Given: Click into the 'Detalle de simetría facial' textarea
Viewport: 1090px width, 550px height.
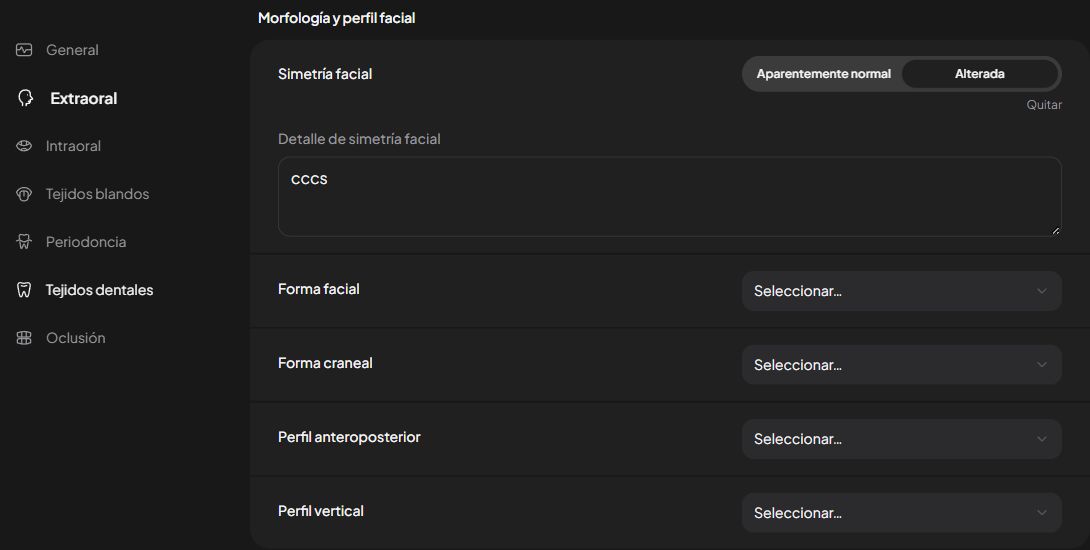Looking at the screenshot, I should [669, 197].
